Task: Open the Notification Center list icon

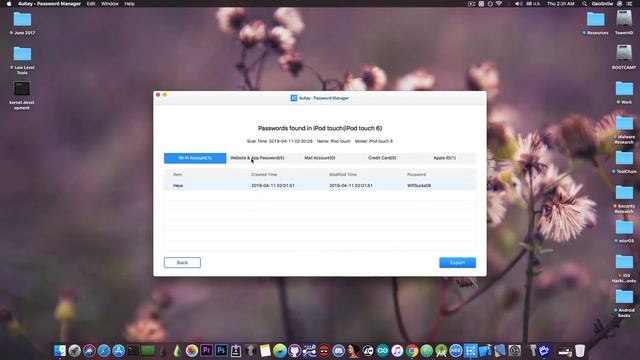Action: 629,4
